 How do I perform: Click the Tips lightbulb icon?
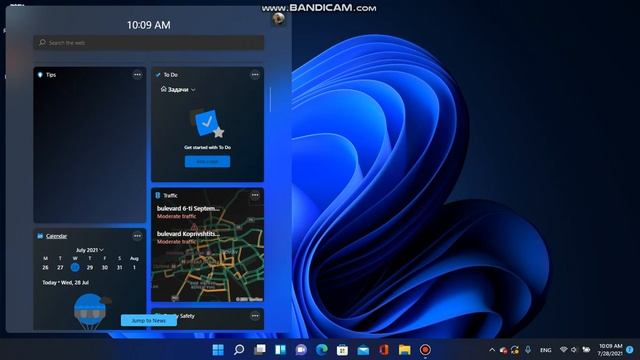(x=40, y=75)
